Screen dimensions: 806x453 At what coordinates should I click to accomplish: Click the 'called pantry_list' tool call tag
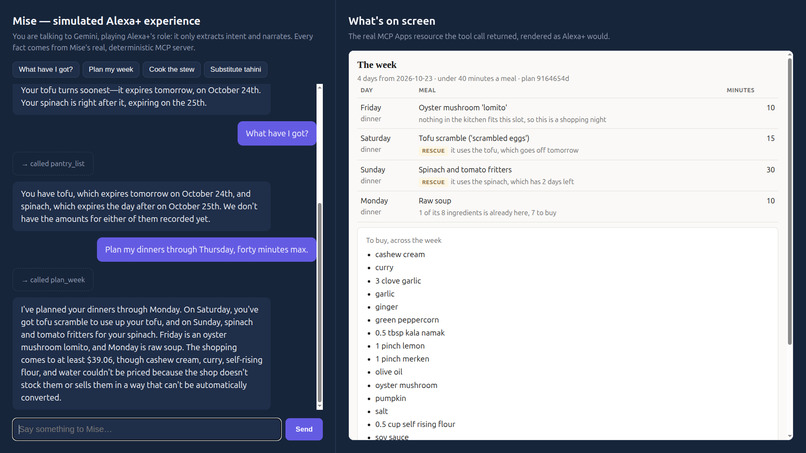(53, 164)
